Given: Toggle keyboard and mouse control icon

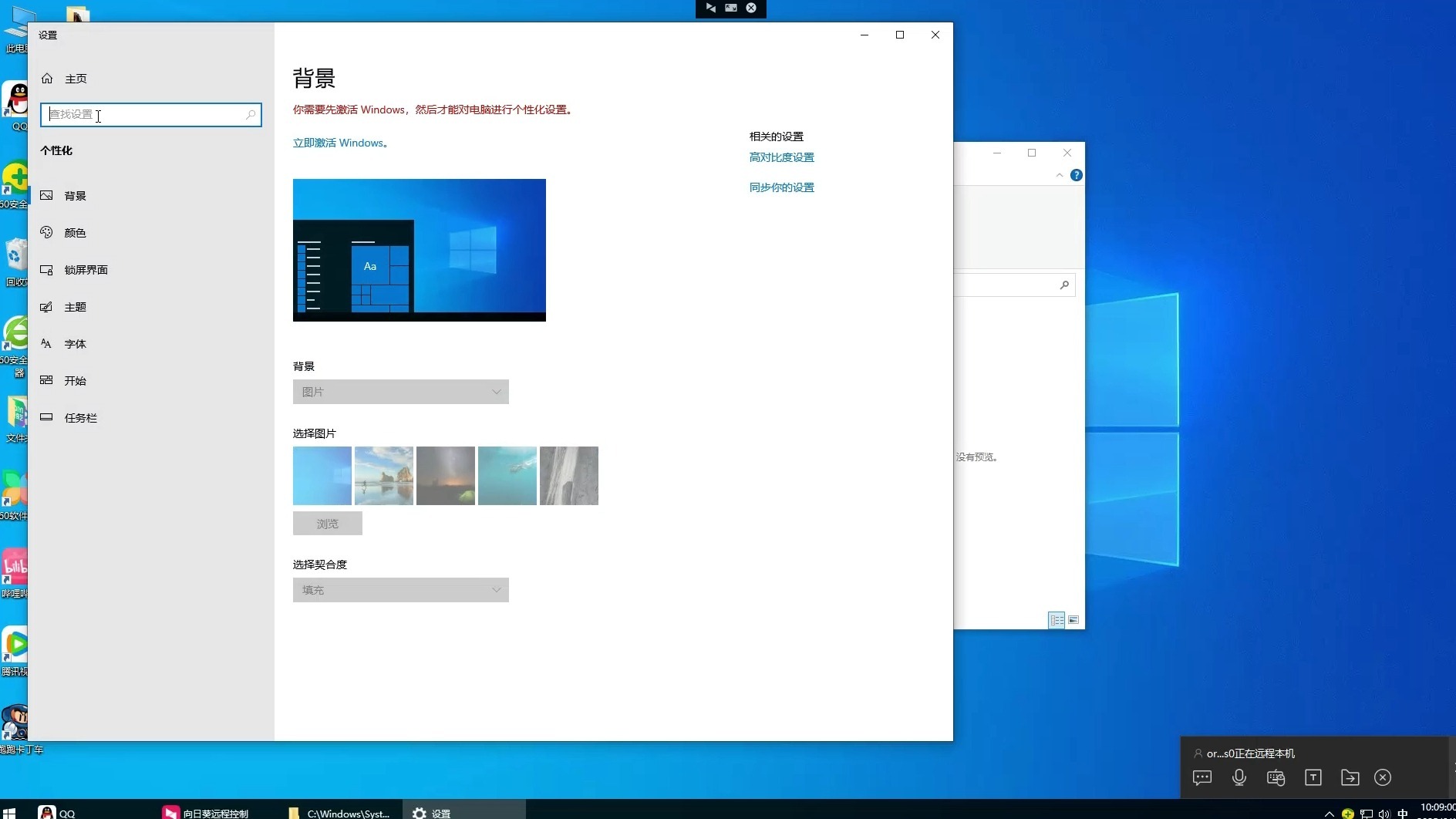Looking at the screenshot, I should tap(1276, 777).
